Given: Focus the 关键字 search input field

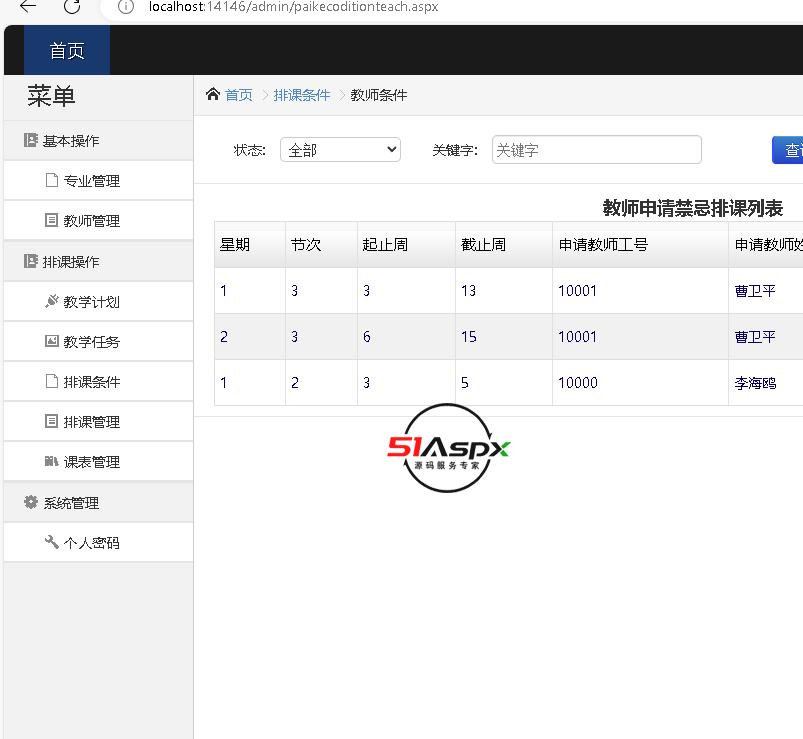Looking at the screenshot, I should pyautogui.click(x=596, y=150).
